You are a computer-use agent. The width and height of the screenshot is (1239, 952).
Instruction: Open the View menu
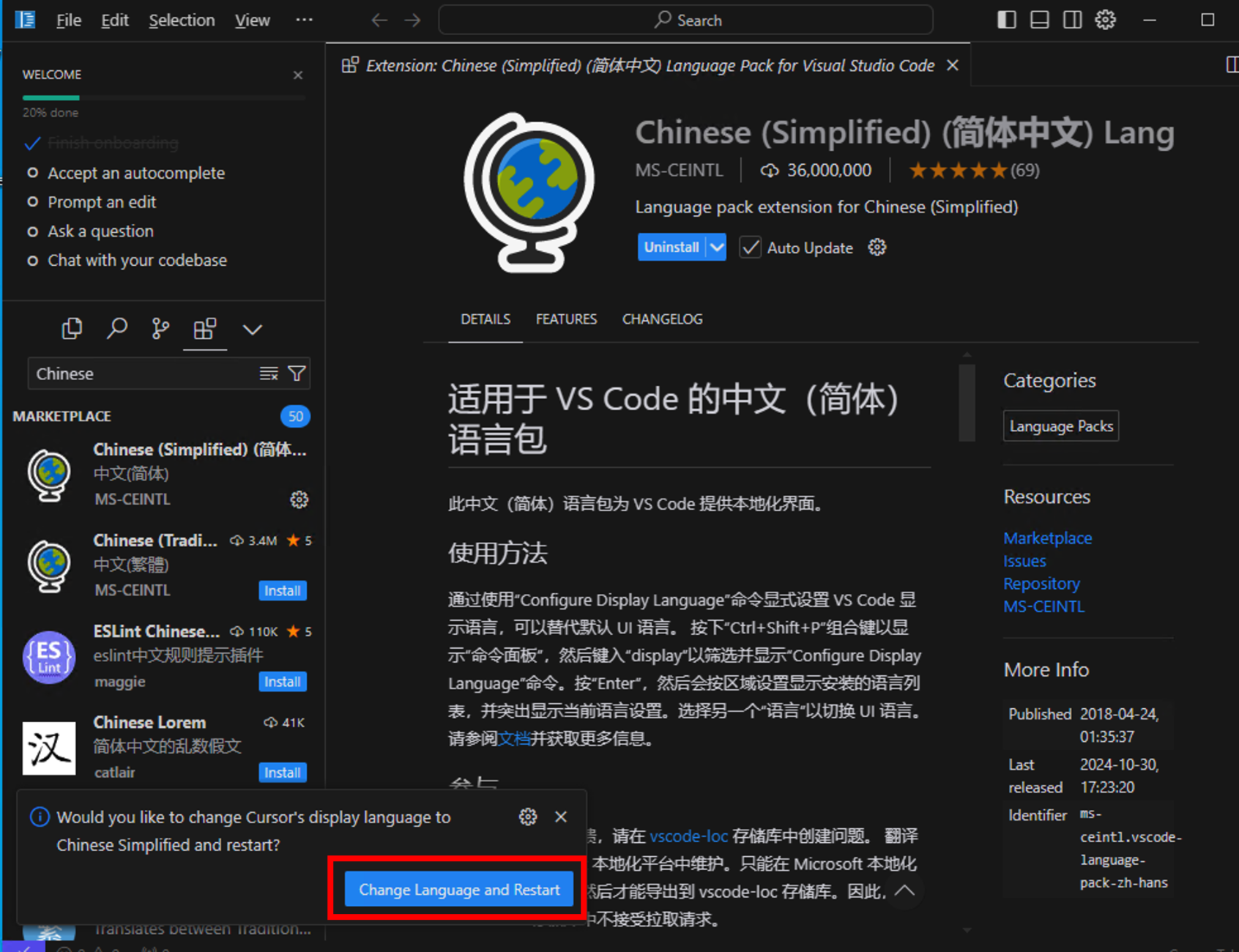253,21
